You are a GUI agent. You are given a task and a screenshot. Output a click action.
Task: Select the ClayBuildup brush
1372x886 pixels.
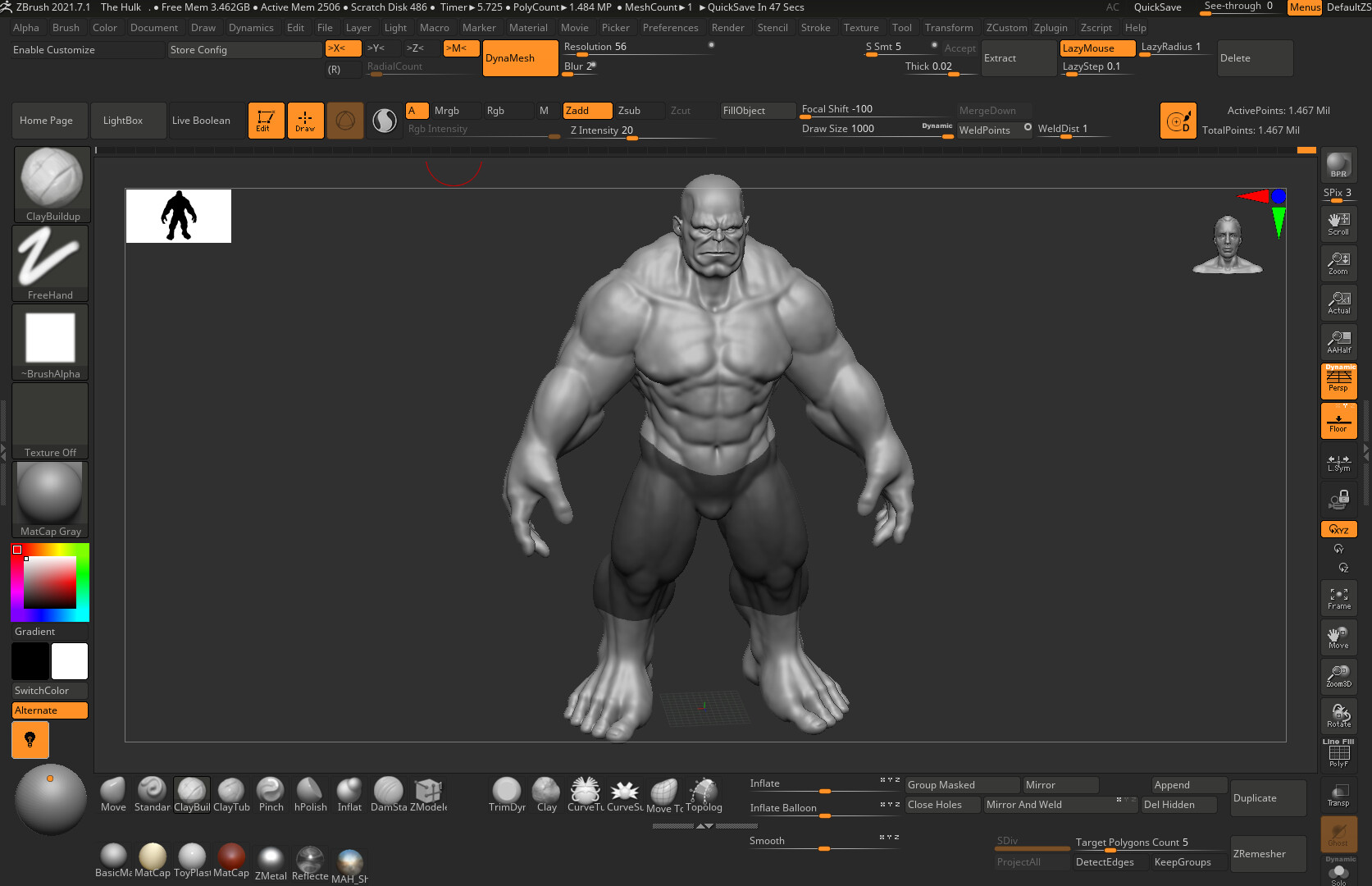[192, 790]
